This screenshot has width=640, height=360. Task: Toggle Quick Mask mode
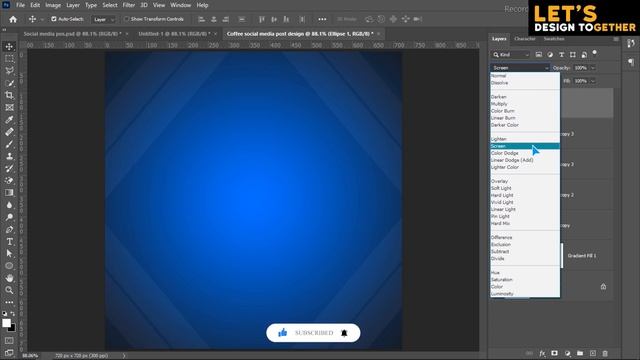[x=9, y=340]
